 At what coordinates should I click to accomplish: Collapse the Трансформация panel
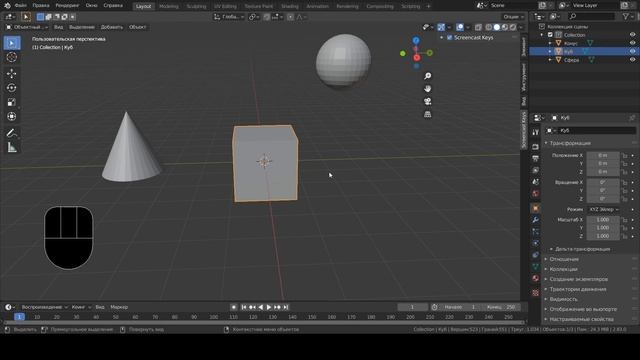click(569, 143)
